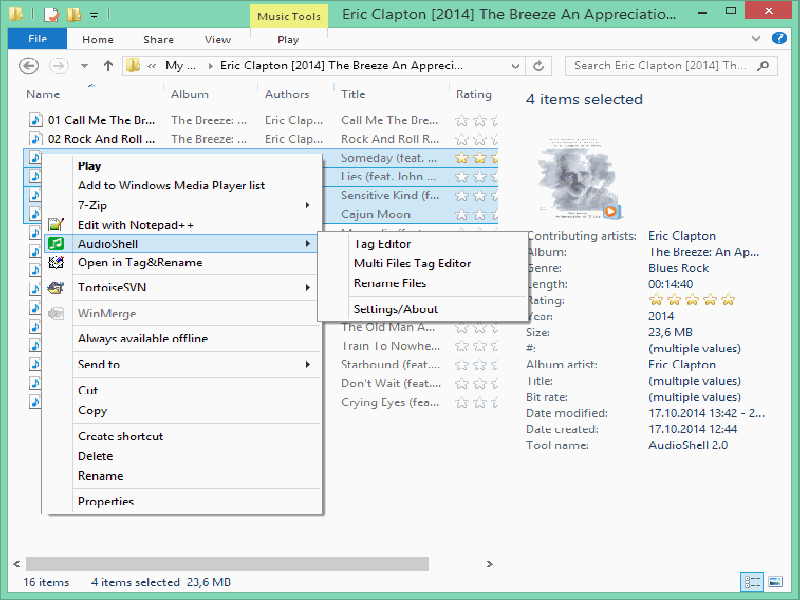
Task: Open Explorer help question mark
Action: [779, 38]
